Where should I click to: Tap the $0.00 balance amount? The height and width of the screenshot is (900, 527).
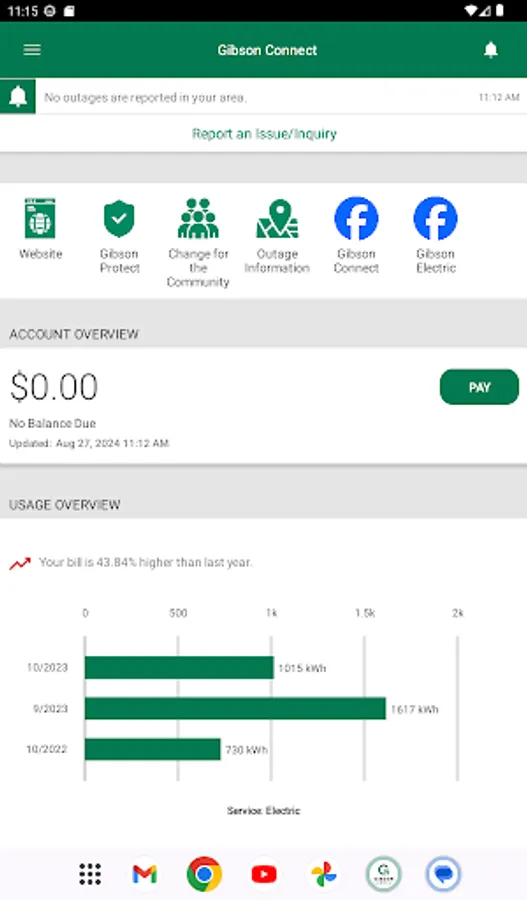(x=54, y=387)
